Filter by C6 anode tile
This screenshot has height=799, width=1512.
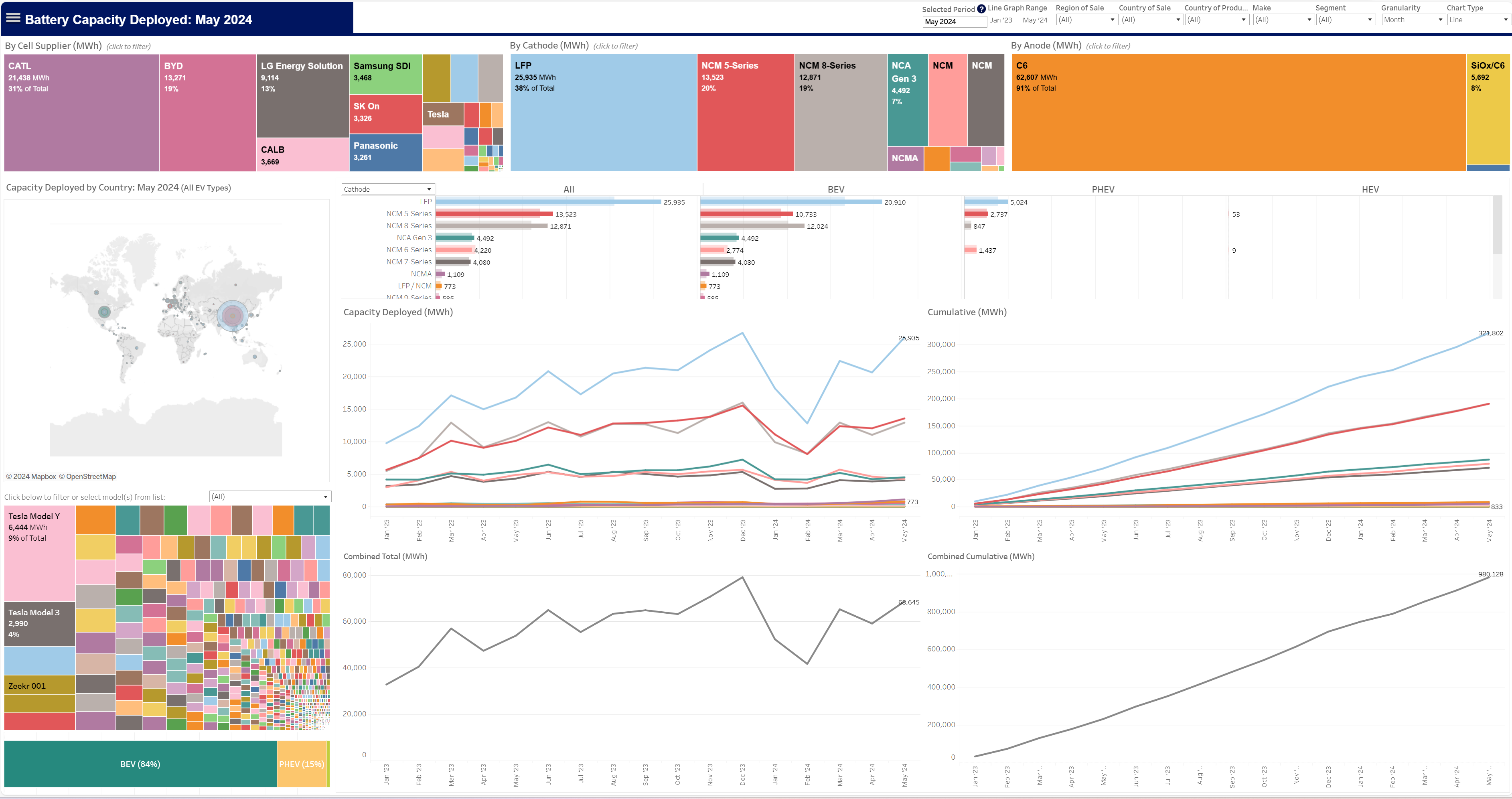pyautogui.click(x=1238, y=113)
